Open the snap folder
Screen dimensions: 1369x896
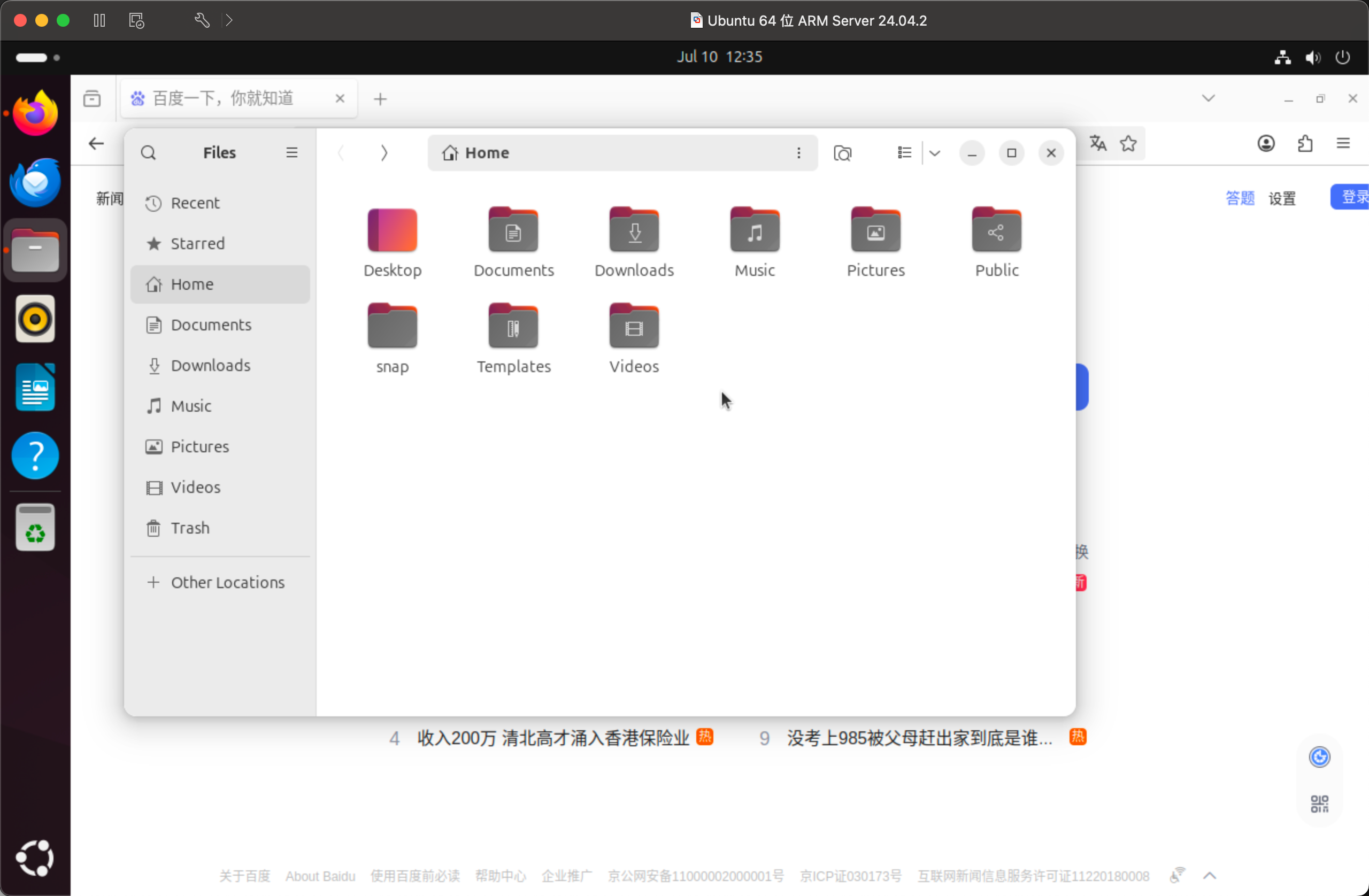coord(393,339)
